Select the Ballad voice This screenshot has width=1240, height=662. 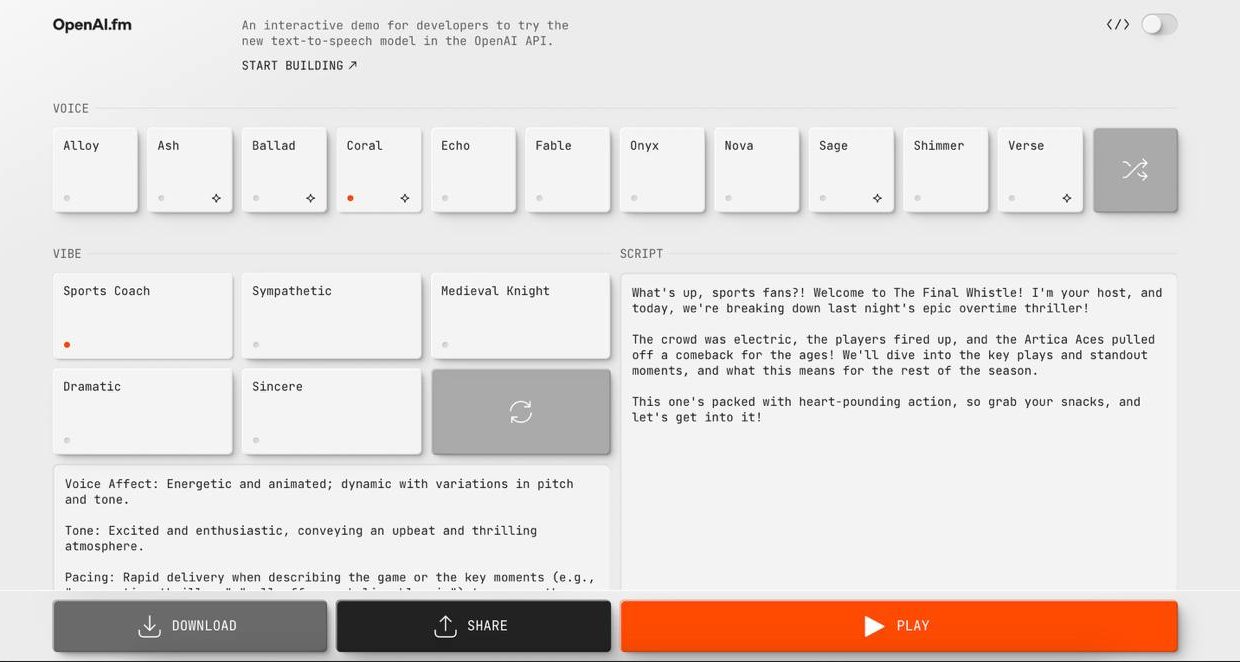coord(284,170)
